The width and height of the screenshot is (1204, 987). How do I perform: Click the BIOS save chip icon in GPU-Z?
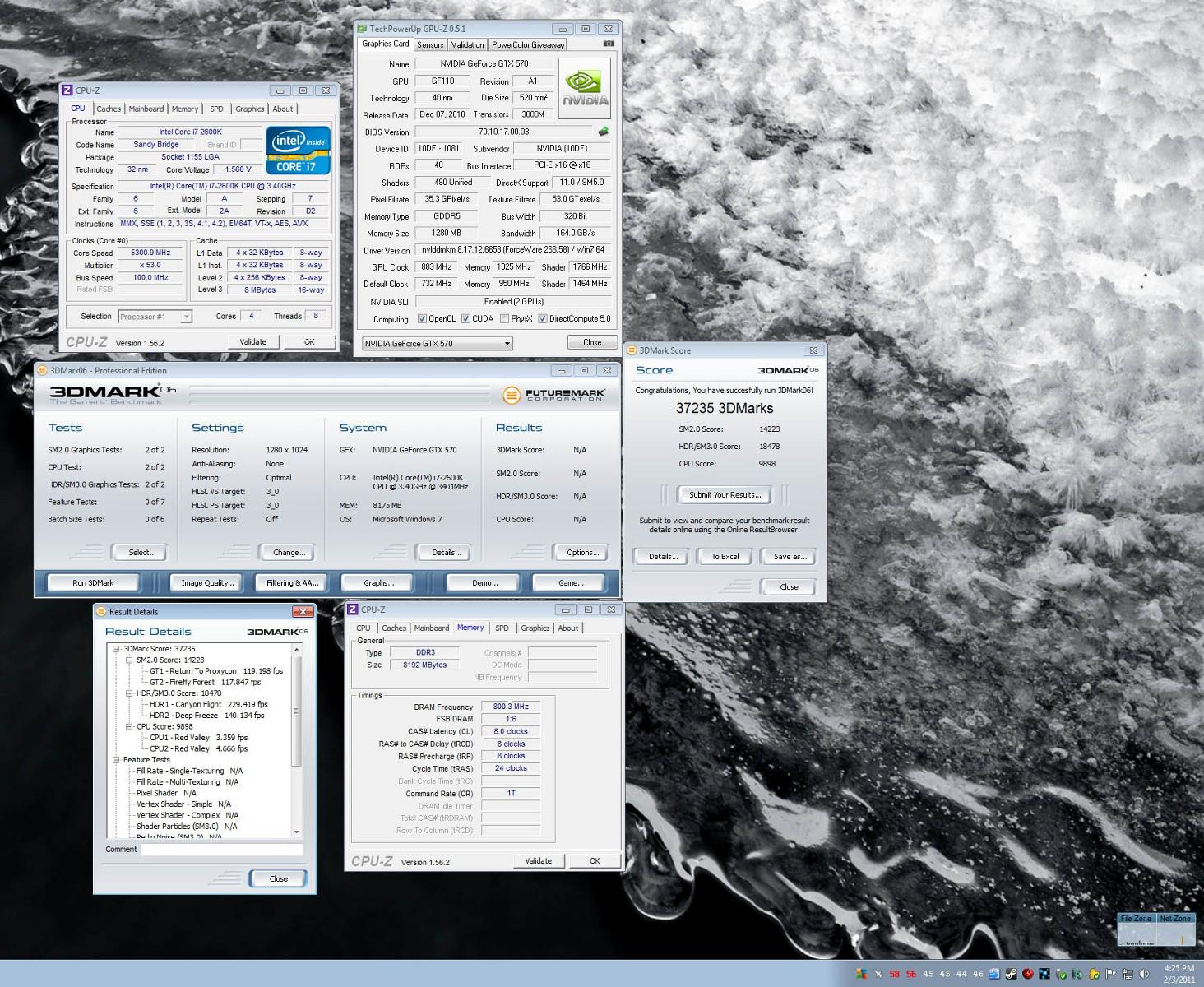[604, 131]
